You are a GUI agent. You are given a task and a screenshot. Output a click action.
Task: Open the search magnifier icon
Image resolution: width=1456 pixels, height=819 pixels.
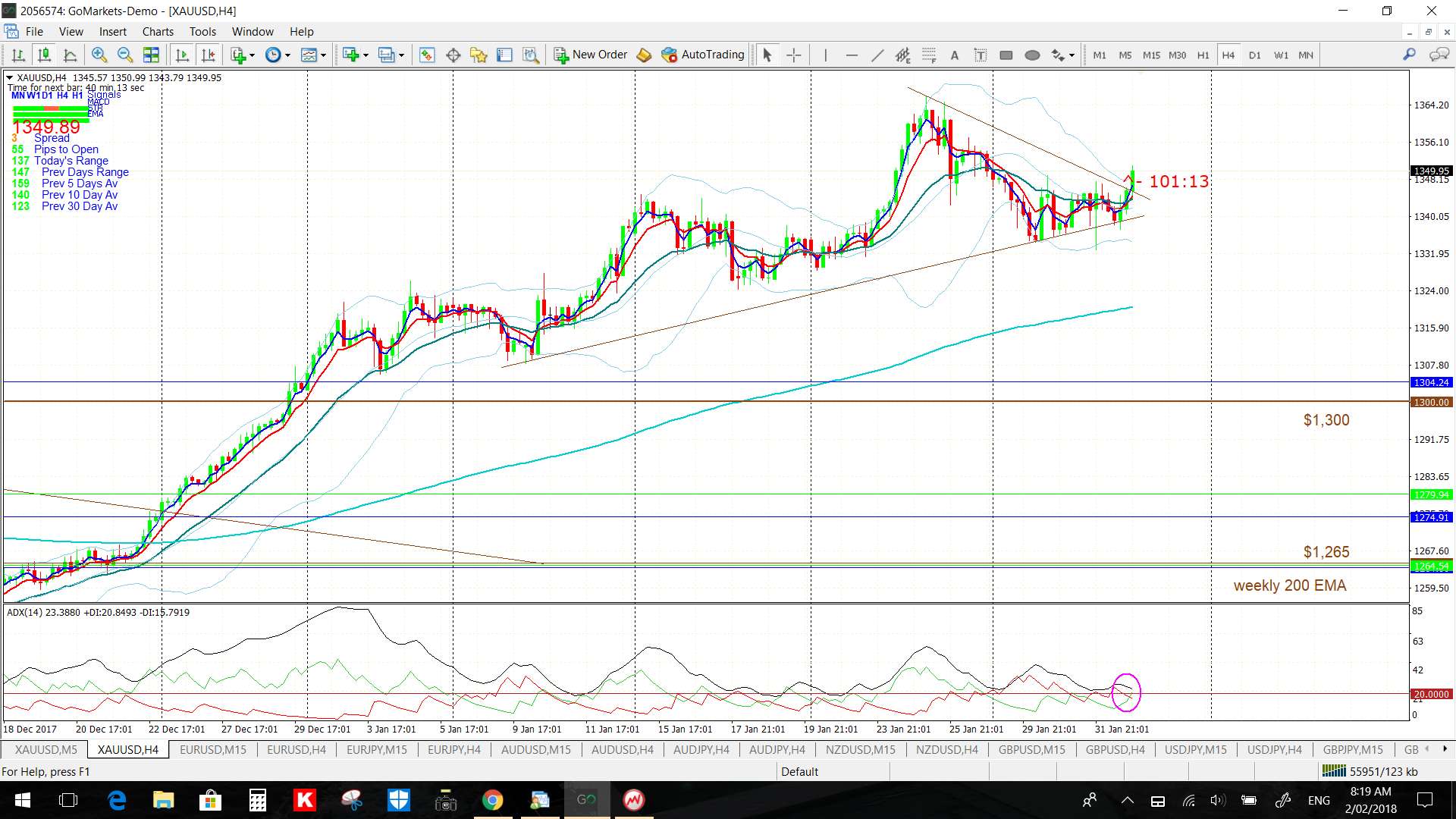[1409, 55]
